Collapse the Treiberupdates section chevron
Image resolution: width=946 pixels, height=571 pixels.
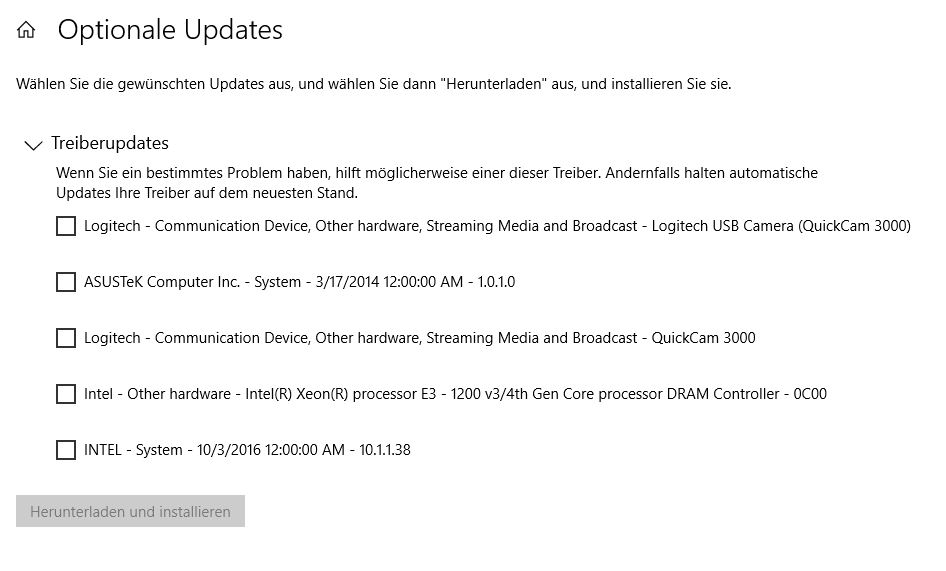pyautogui.click(x=33, y=145)
